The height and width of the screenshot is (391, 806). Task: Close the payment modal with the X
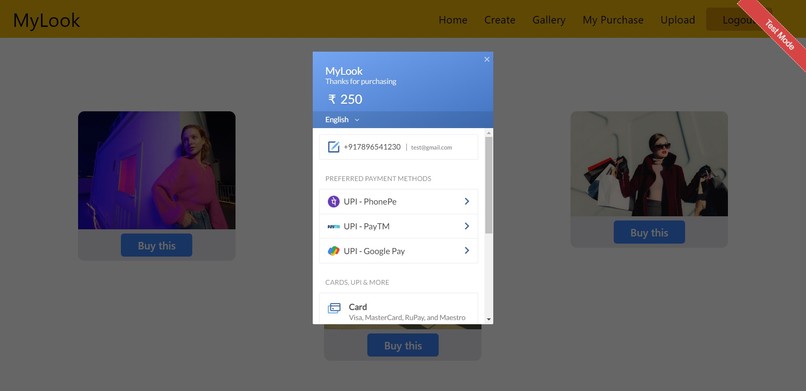click(487, 59)
